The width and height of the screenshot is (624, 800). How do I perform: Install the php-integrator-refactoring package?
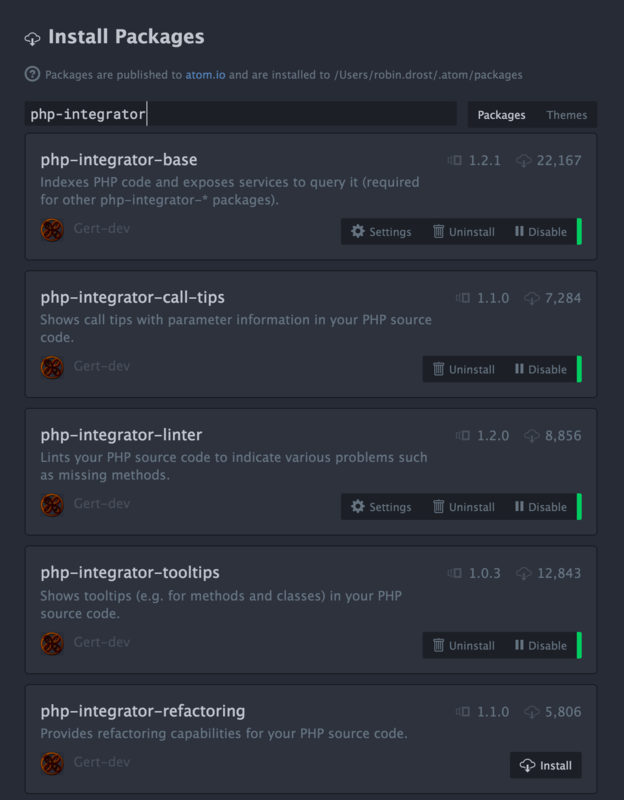545,765
